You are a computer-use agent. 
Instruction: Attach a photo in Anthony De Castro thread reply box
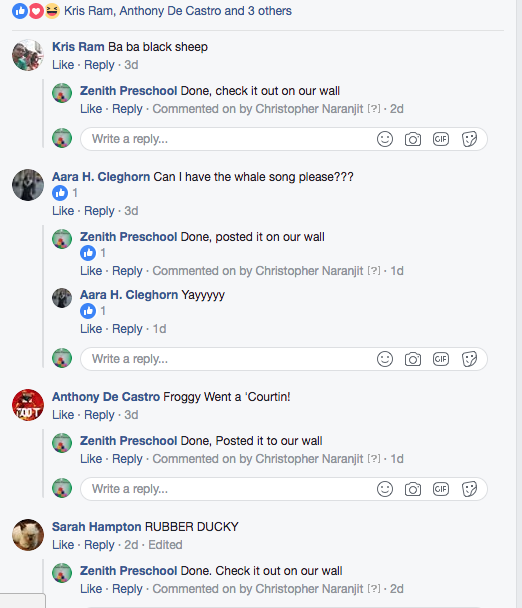coord(413,489)
